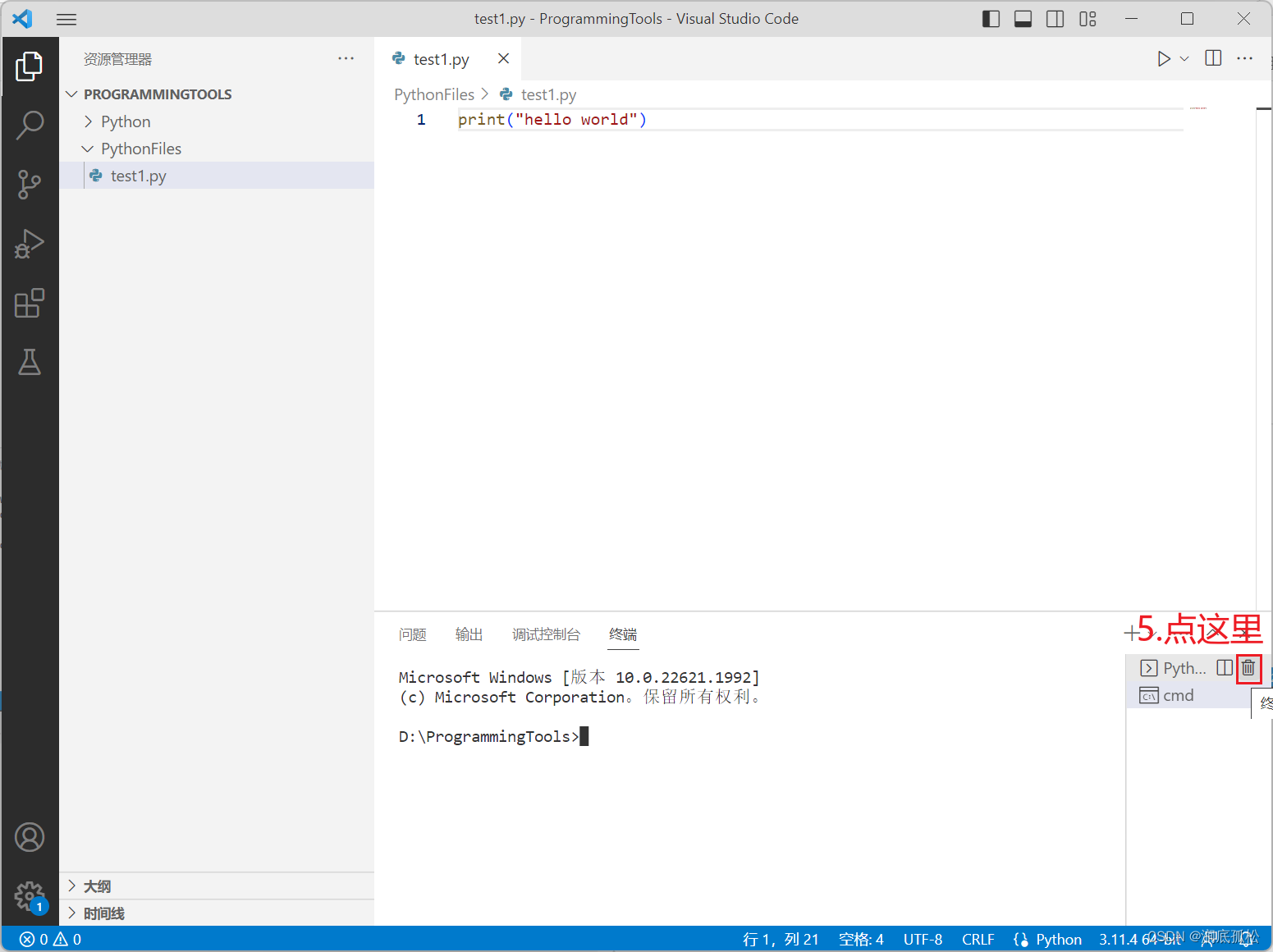Click CRLF line ending status item

[978, 939]
